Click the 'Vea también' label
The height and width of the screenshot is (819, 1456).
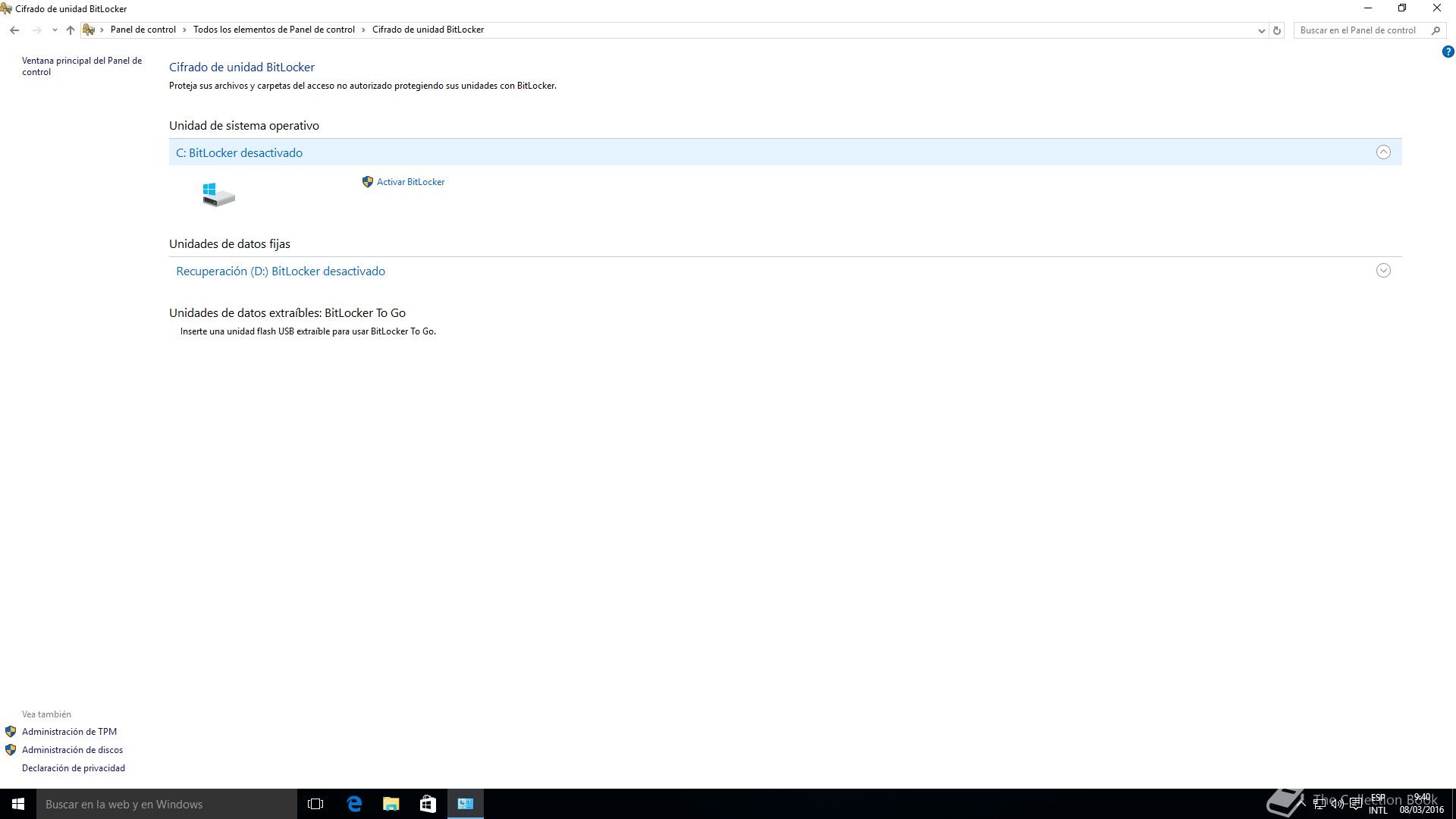tap(46, 714)
